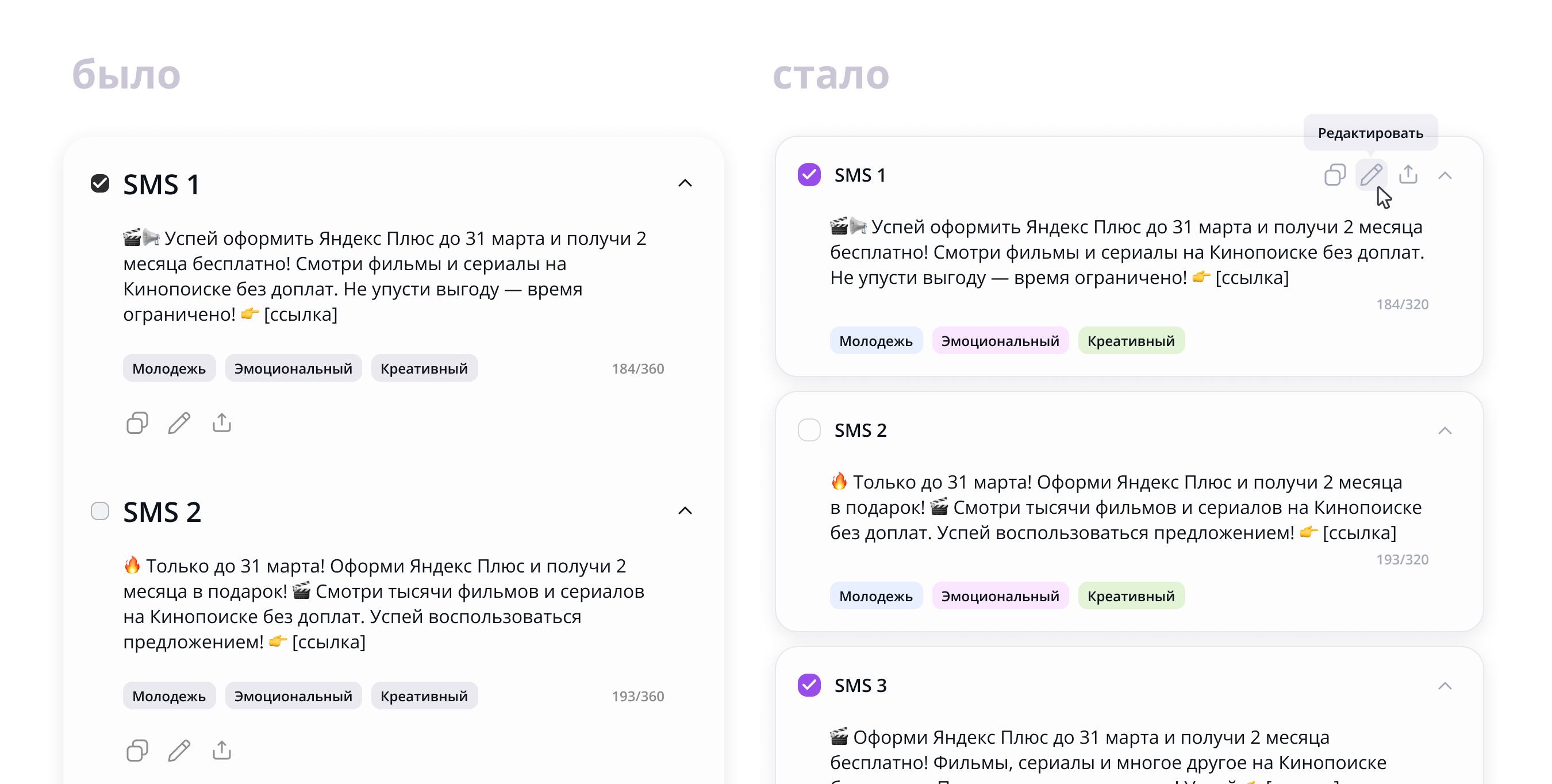Click the SMS 1 message text in было
This screenshot has width=1552, height=784.
point(385,276)
